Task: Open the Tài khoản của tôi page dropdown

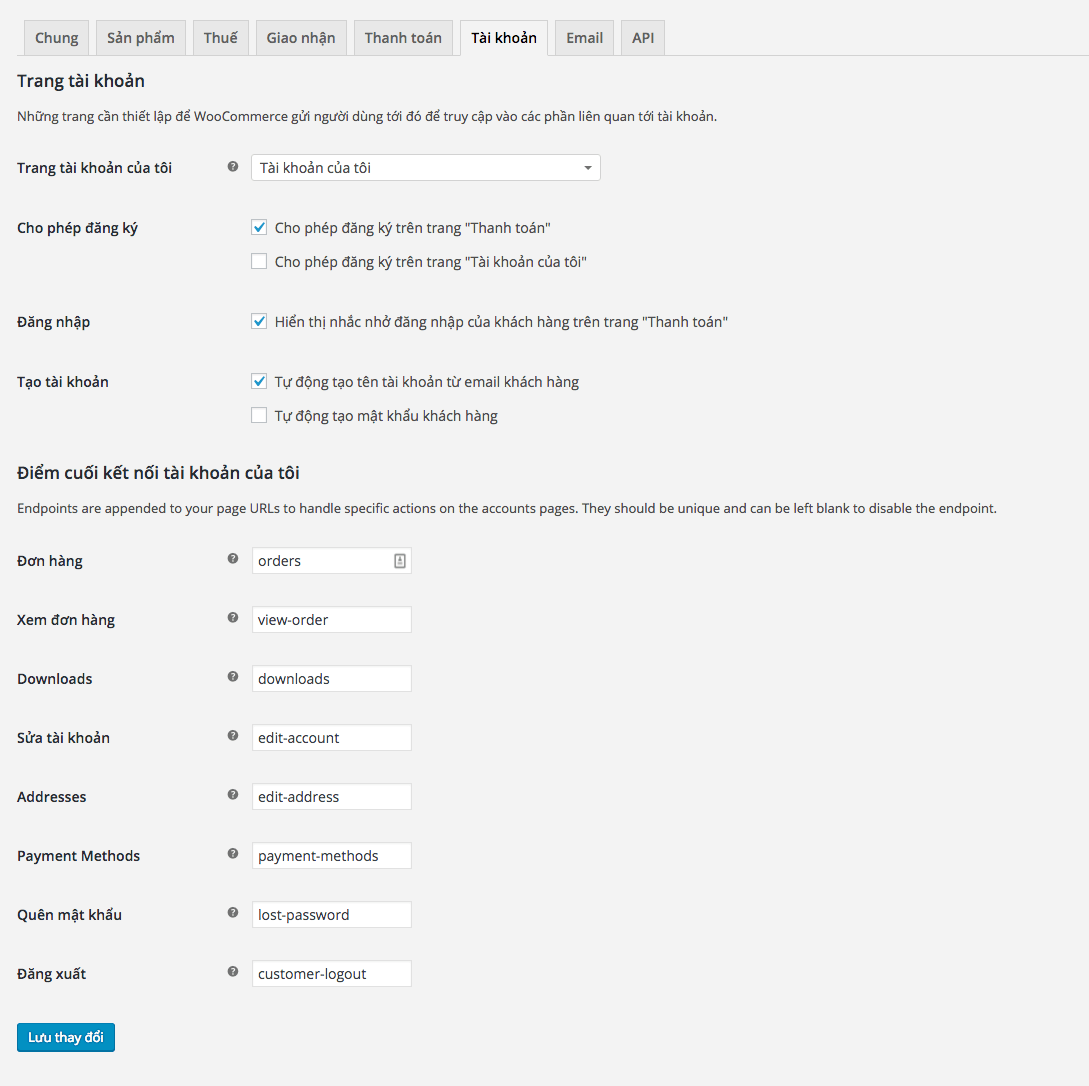Action: click(426, 168)
